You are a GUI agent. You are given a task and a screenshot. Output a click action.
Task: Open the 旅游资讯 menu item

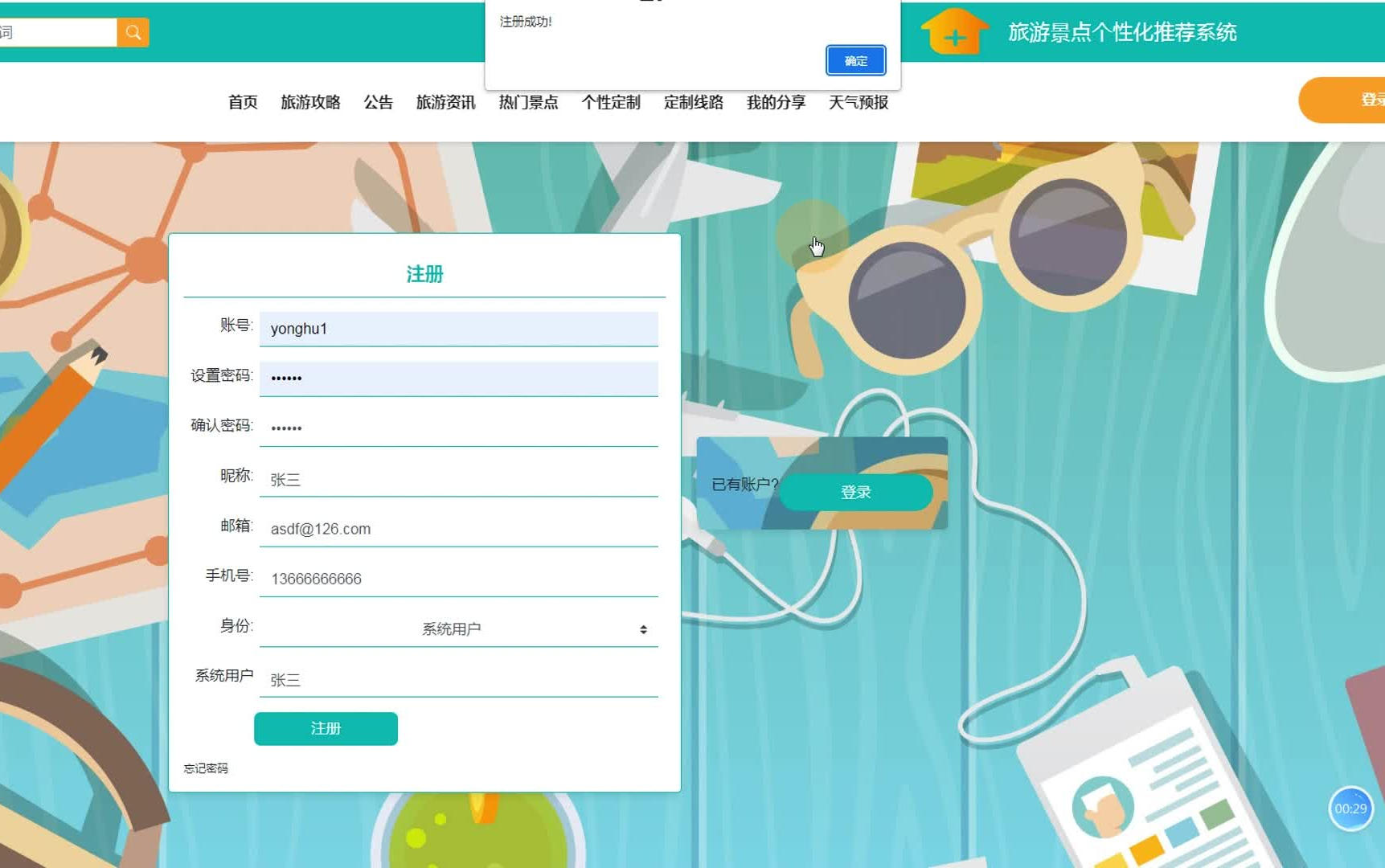[445, 102]
